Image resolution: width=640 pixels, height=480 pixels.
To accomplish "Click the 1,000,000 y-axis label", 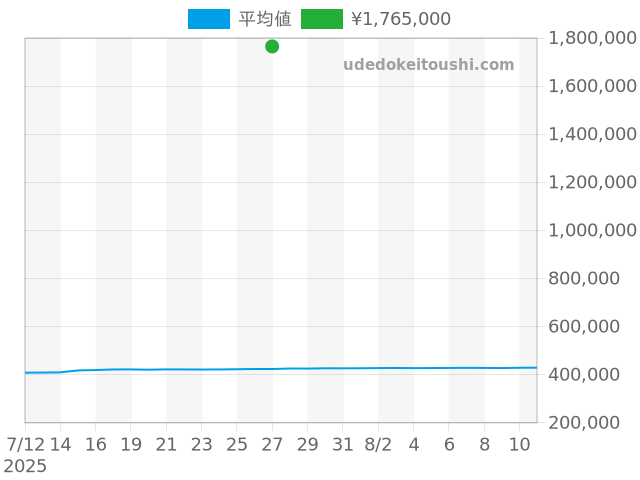I will [x=592, y=231].
